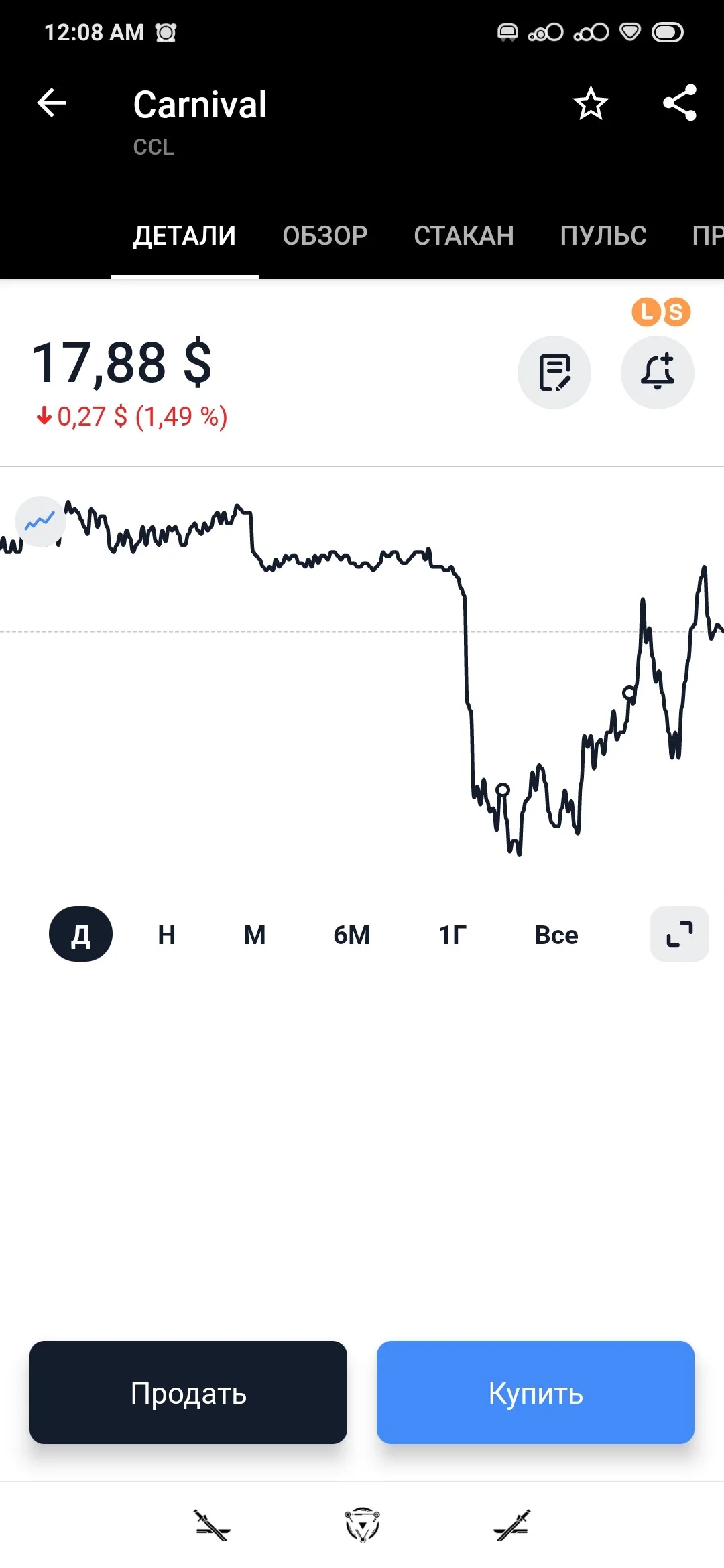Switch chart to 6М range
This screenshot has width=724, height=1568.
[x=352, y=934]
